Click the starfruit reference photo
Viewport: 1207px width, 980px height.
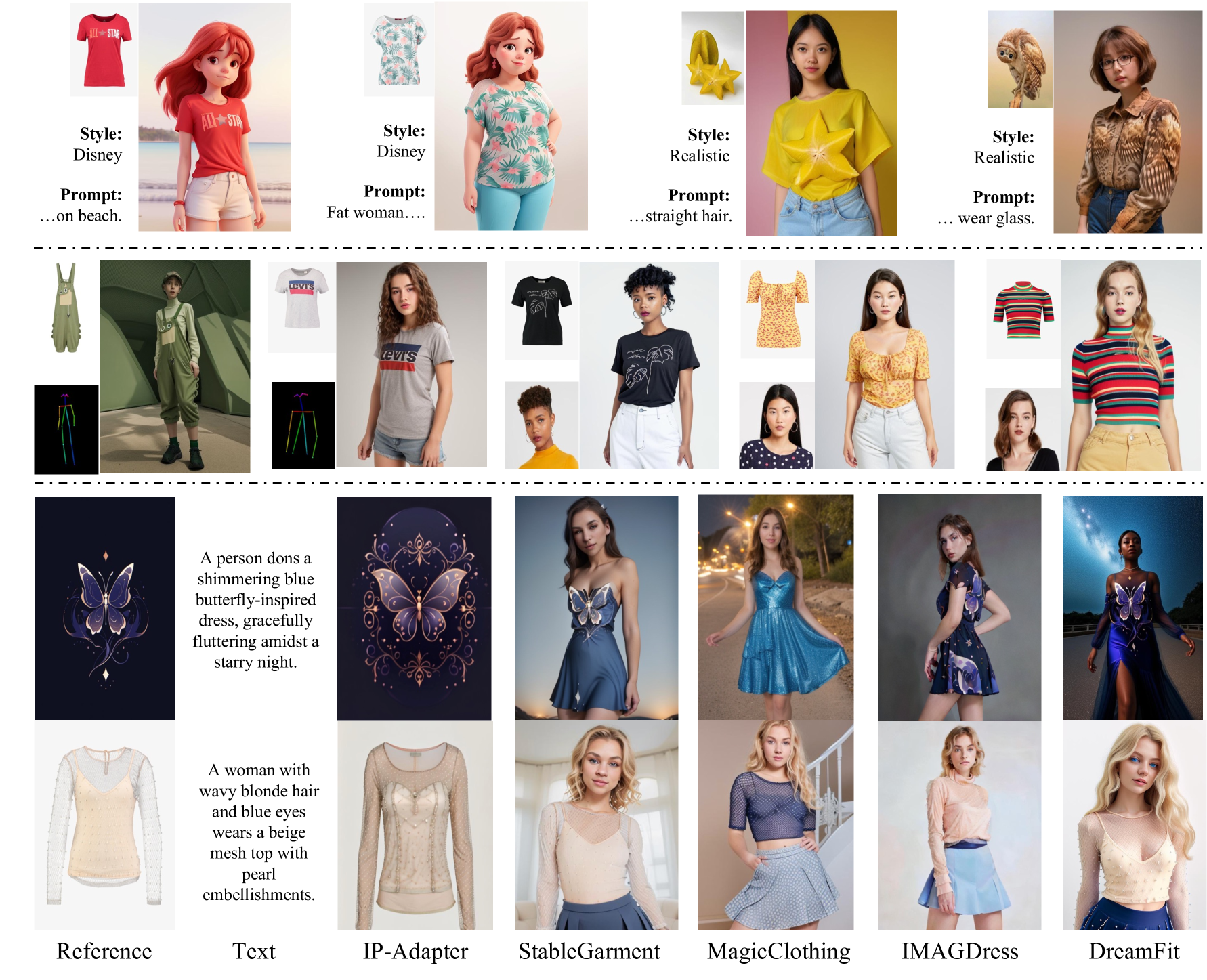pos(713,58)
